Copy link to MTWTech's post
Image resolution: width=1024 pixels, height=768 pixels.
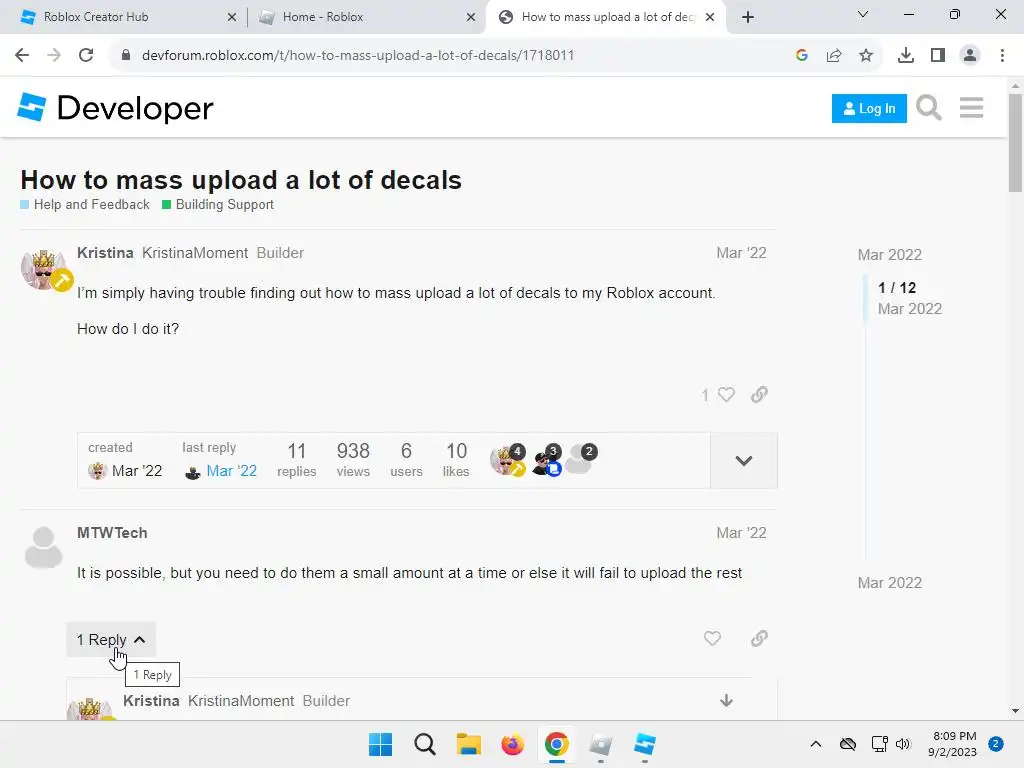click(759, 638)
